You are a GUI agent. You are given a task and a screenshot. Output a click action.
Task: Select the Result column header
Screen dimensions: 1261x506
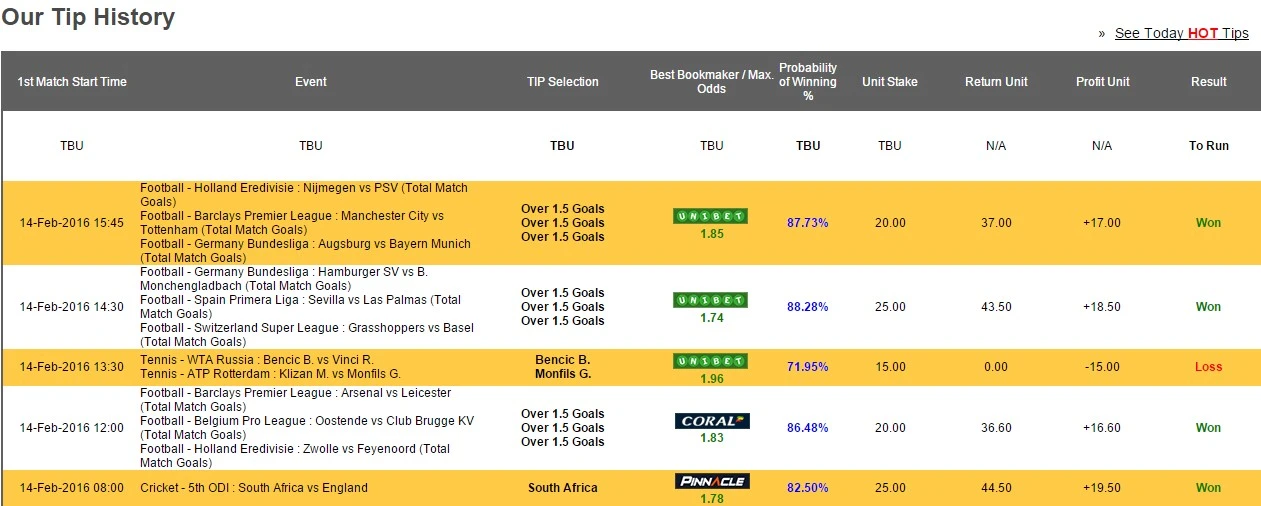(x=1208, y=82)
